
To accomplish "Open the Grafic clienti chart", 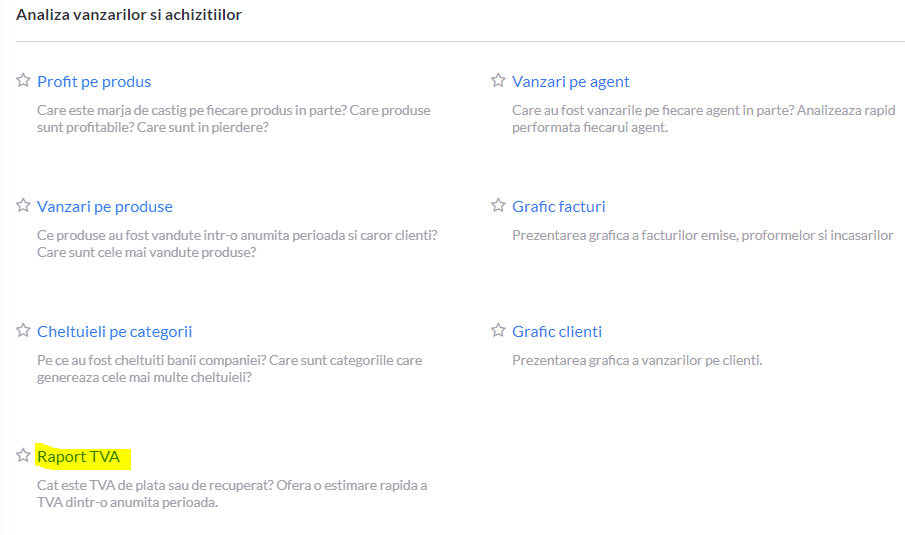I will pos(557,332).
